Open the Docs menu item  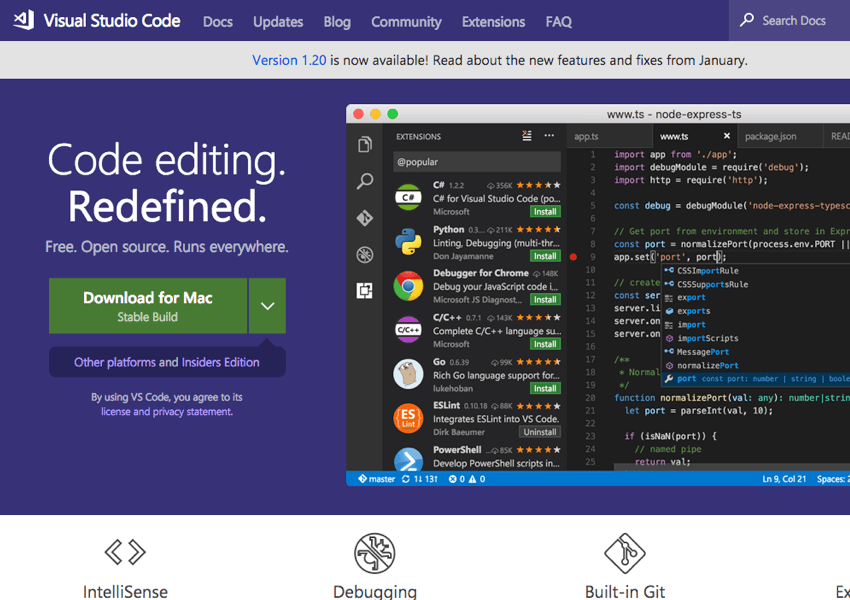point(218,22)
